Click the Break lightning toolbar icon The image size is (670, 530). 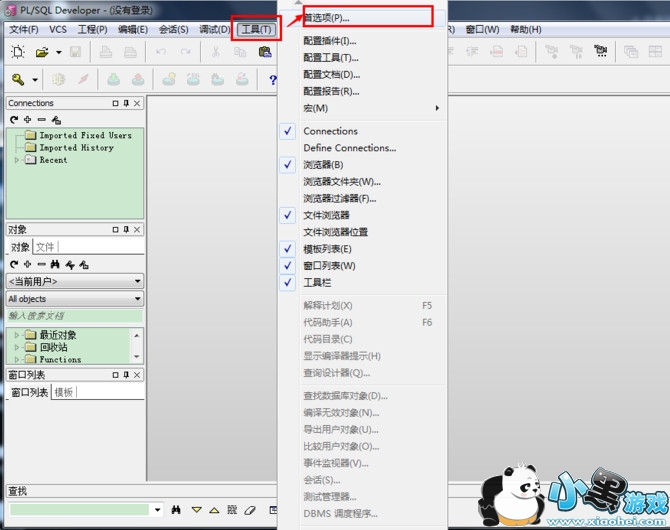(83, 80)
